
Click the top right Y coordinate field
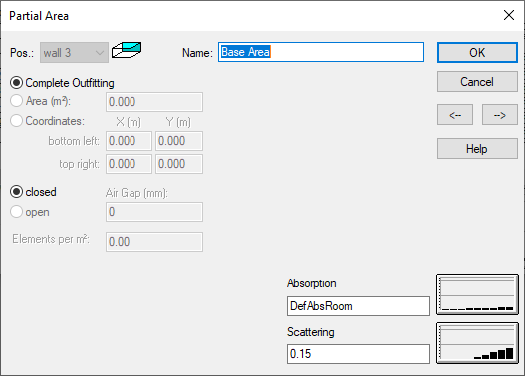tap(179, 164)
